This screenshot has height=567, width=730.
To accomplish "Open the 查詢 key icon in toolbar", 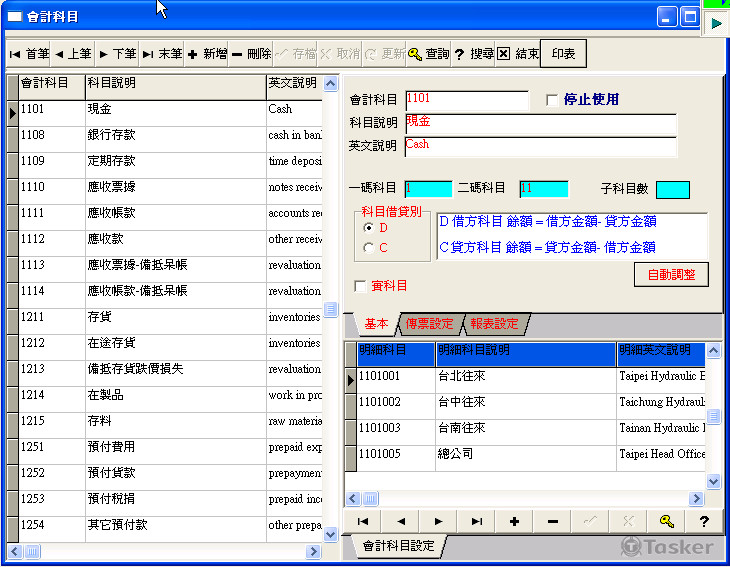I will click(x=429, y=54).
